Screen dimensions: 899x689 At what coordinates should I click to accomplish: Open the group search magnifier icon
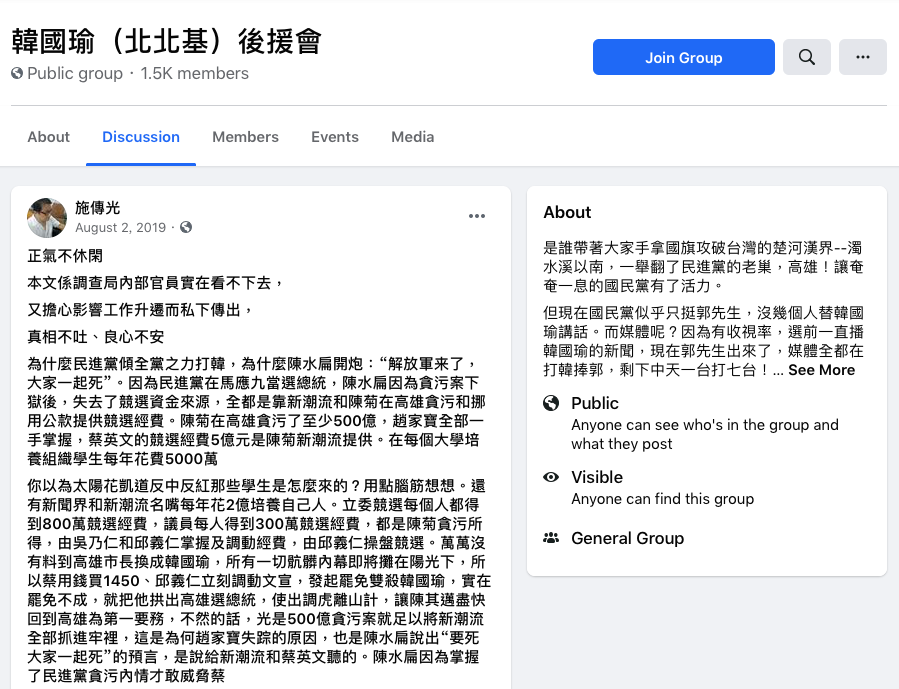[807, 57]
